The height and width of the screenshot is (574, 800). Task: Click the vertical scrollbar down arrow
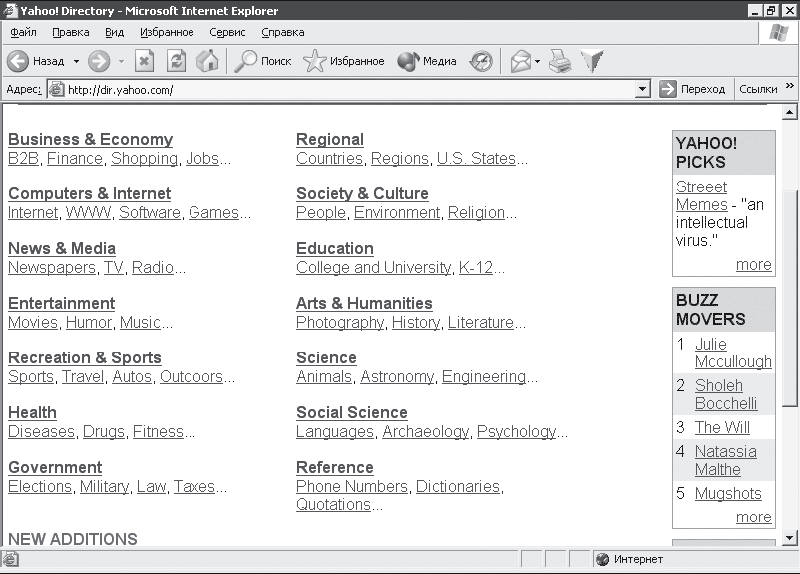[791, 539]
